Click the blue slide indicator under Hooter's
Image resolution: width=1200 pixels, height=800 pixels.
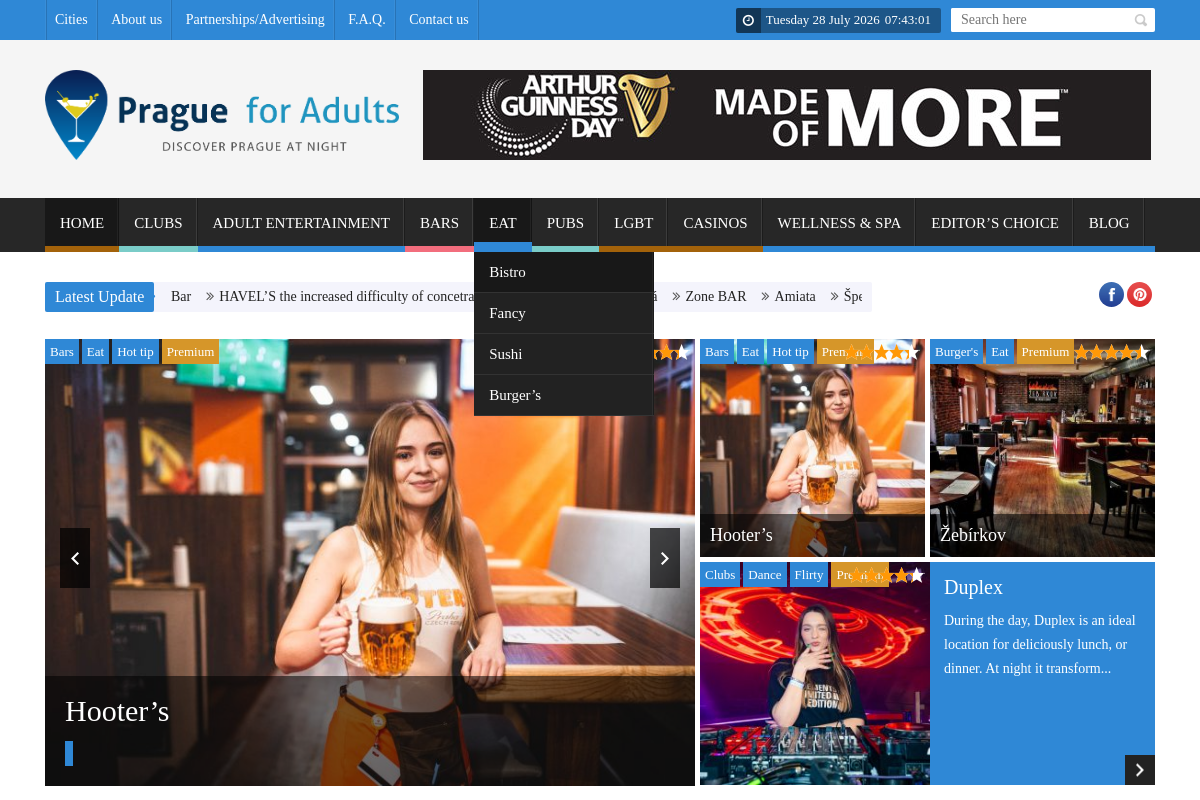(69, 753)
